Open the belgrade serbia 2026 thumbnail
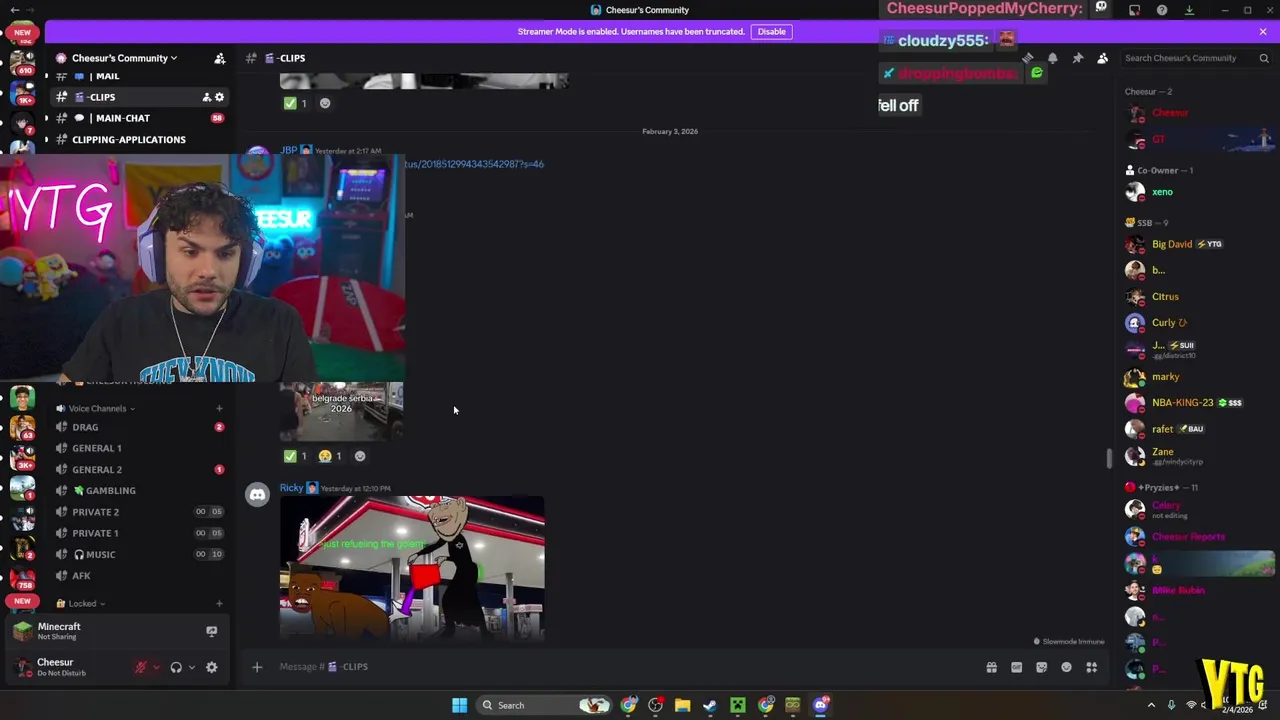The height and width of the screenshot is (720, 1280). point(341,411)
